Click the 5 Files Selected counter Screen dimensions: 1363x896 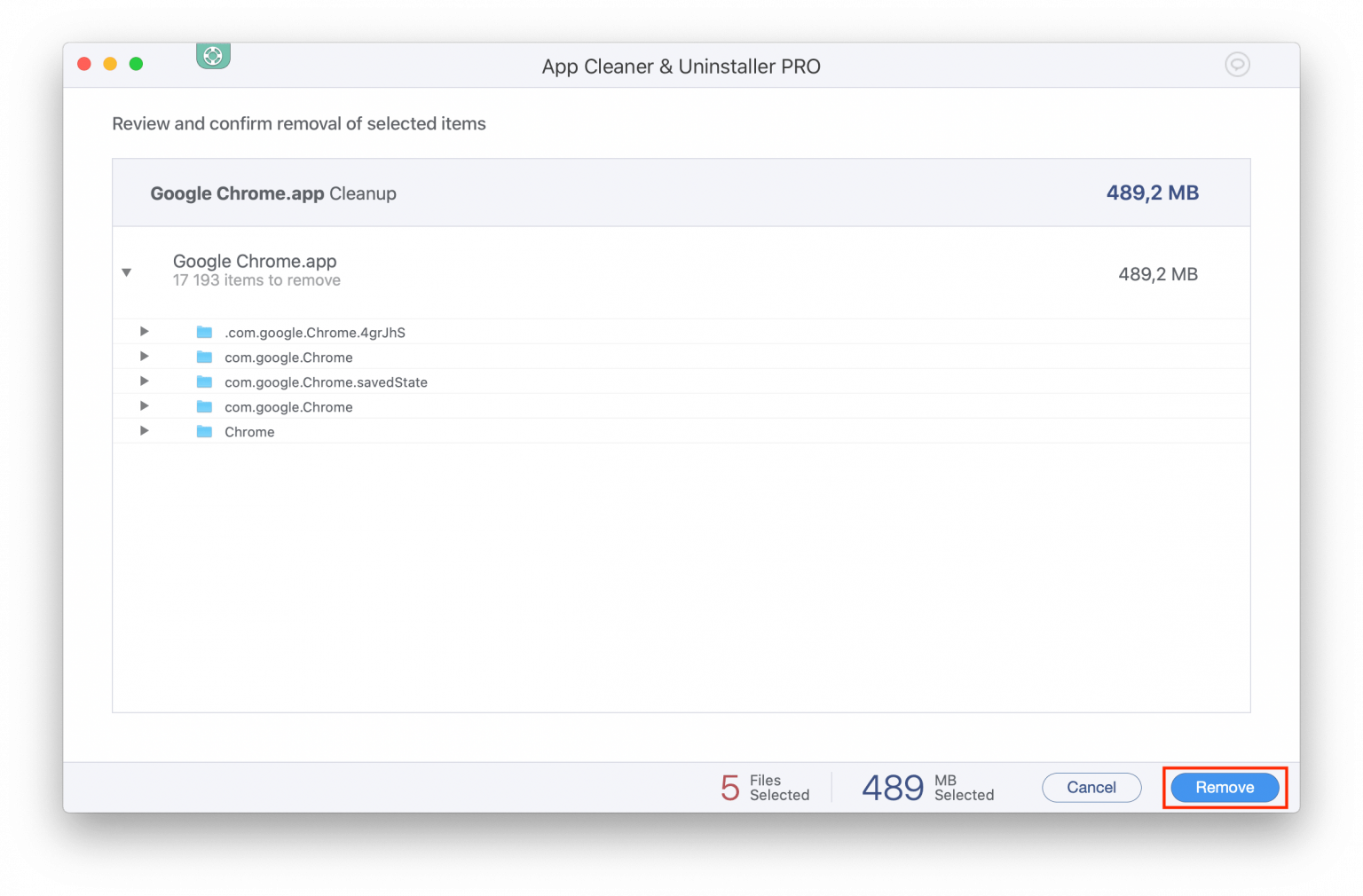coord(765,788)
